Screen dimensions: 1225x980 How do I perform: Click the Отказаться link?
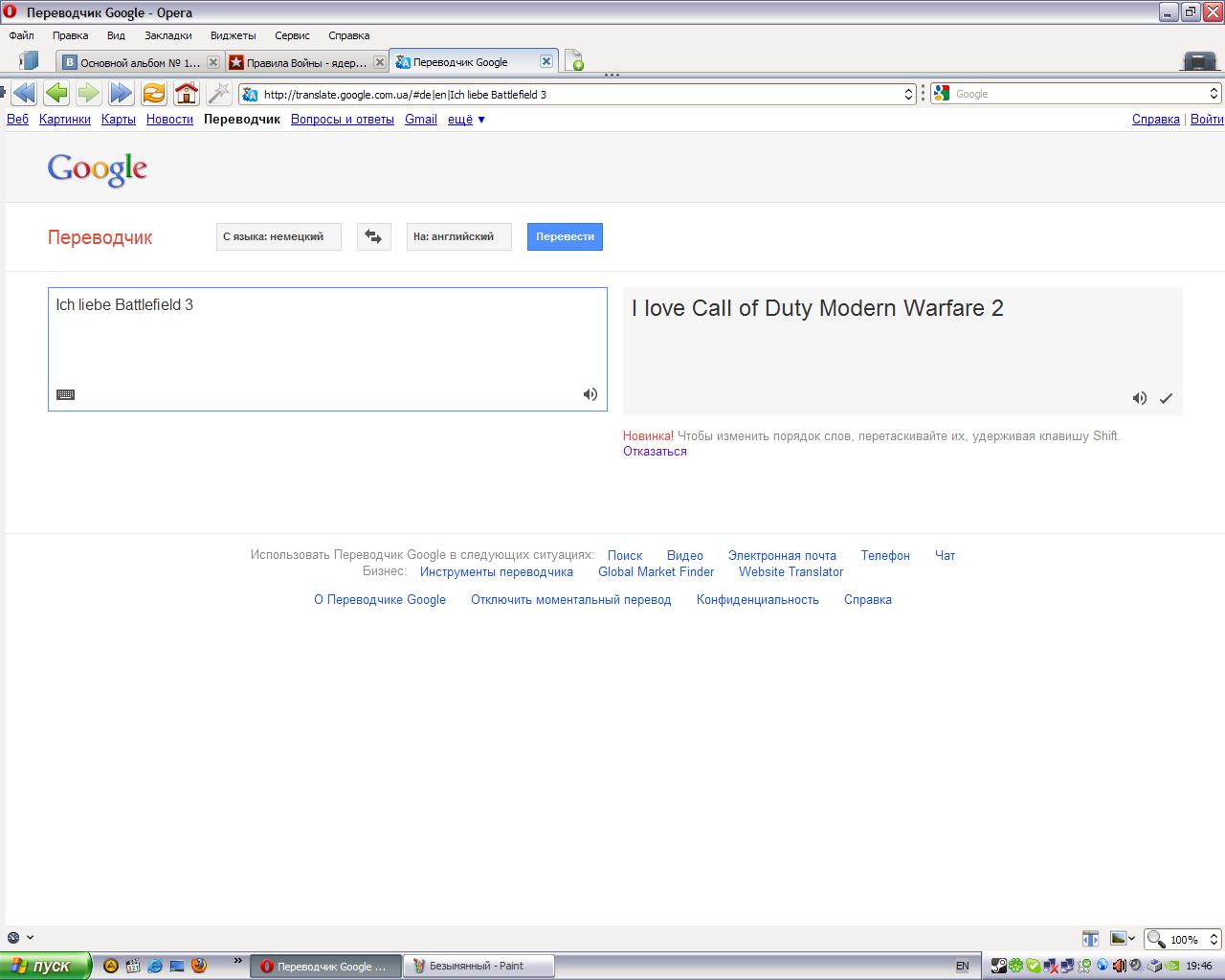click(x=655, y=452)
